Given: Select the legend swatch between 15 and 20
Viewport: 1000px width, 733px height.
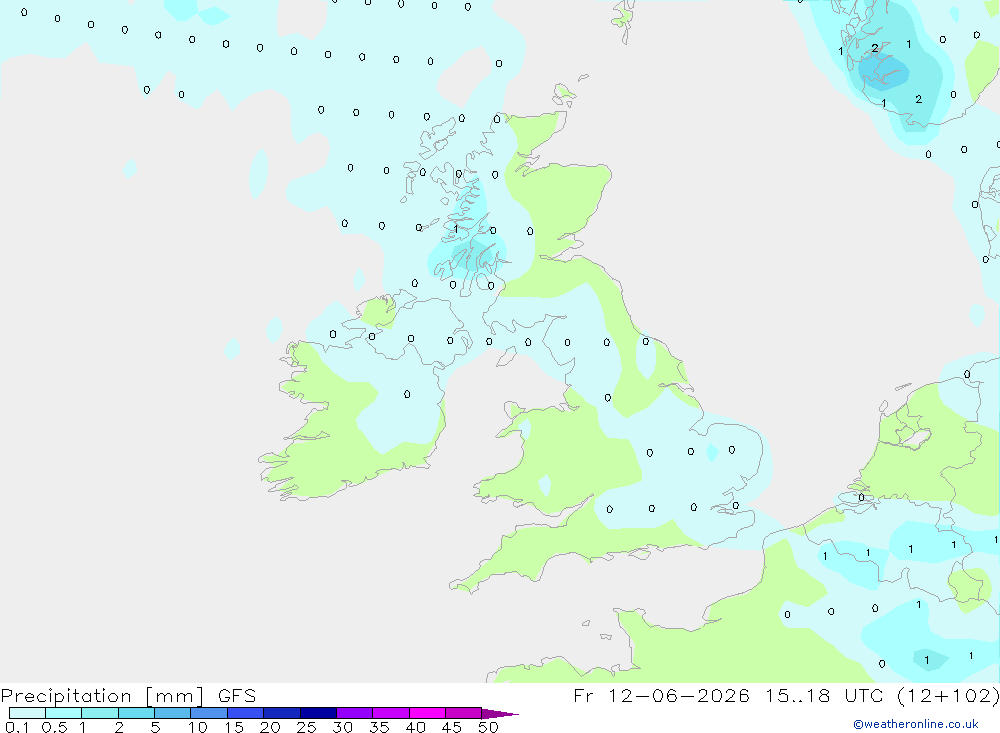Looking at the screenshot, I should (x=245, y=713).
